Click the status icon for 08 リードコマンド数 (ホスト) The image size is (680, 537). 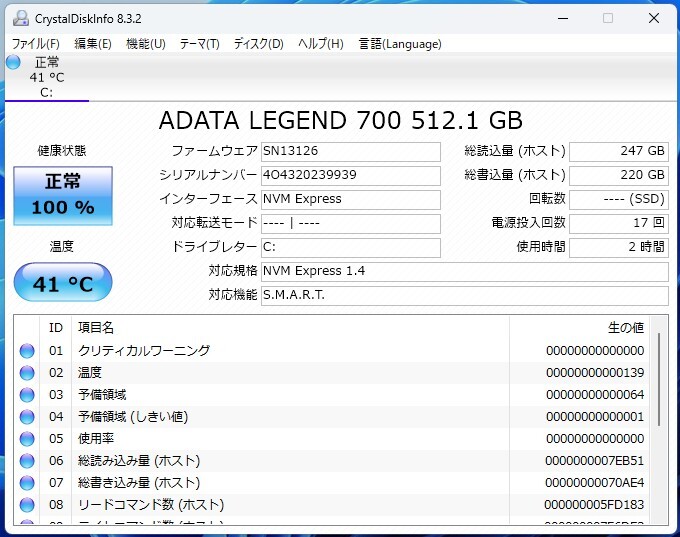[27, 505]
